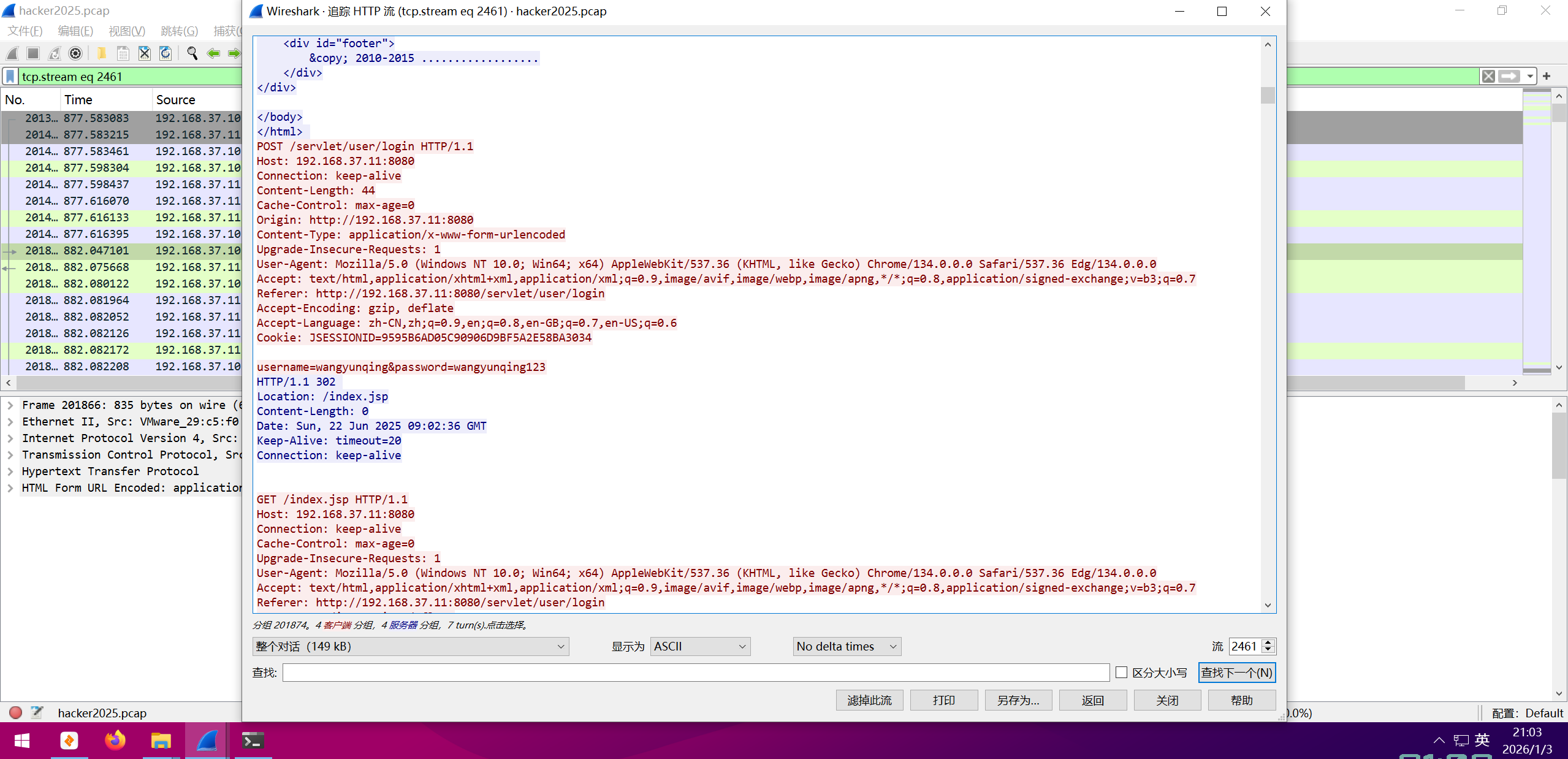Open the 编辑(E) menu
Image resolution: width=1568 pixels, height=759 pixels.
pyautogui.click(x=75, y=31)
